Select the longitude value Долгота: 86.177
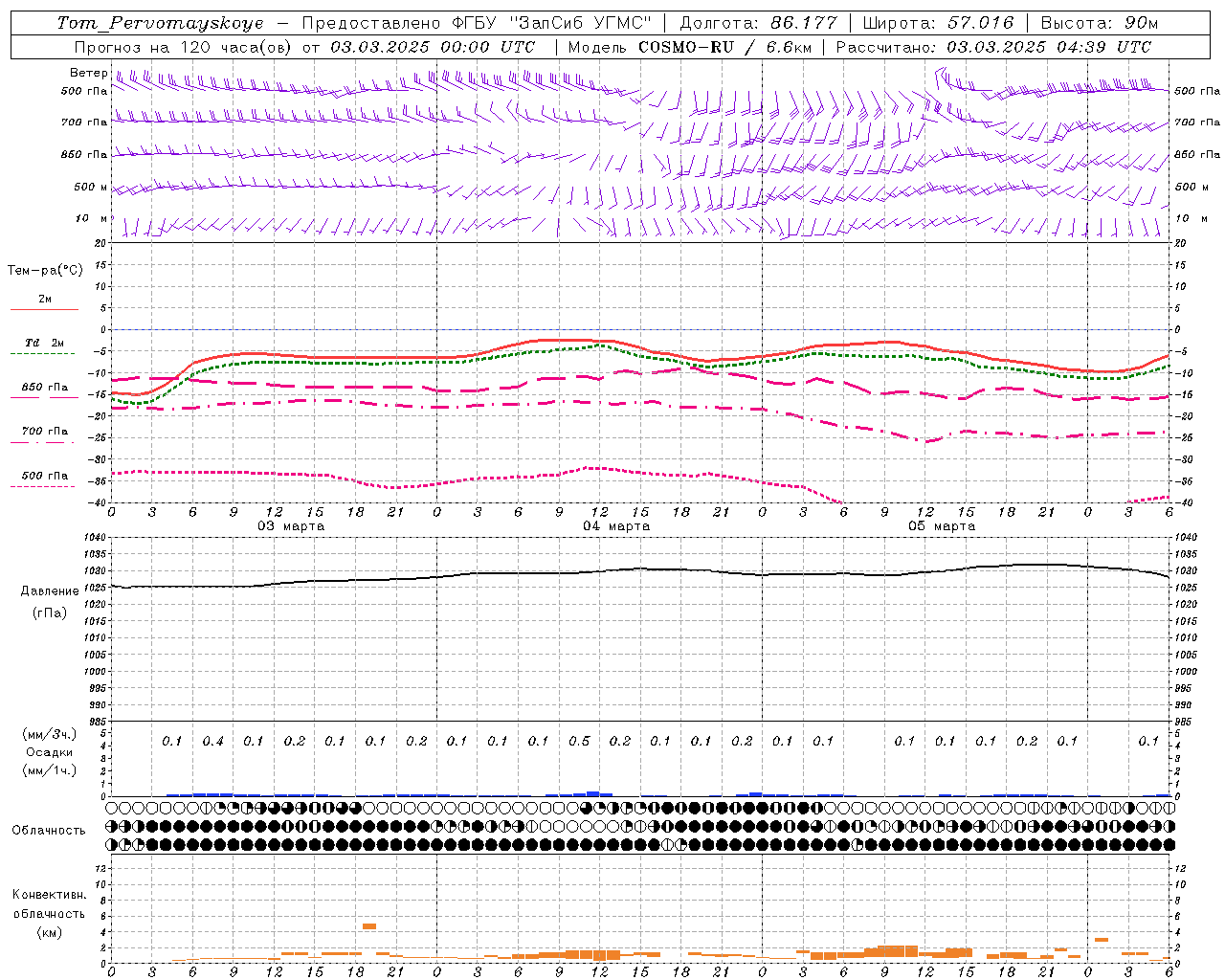The image size is (1225, 980). pos(758,23)
